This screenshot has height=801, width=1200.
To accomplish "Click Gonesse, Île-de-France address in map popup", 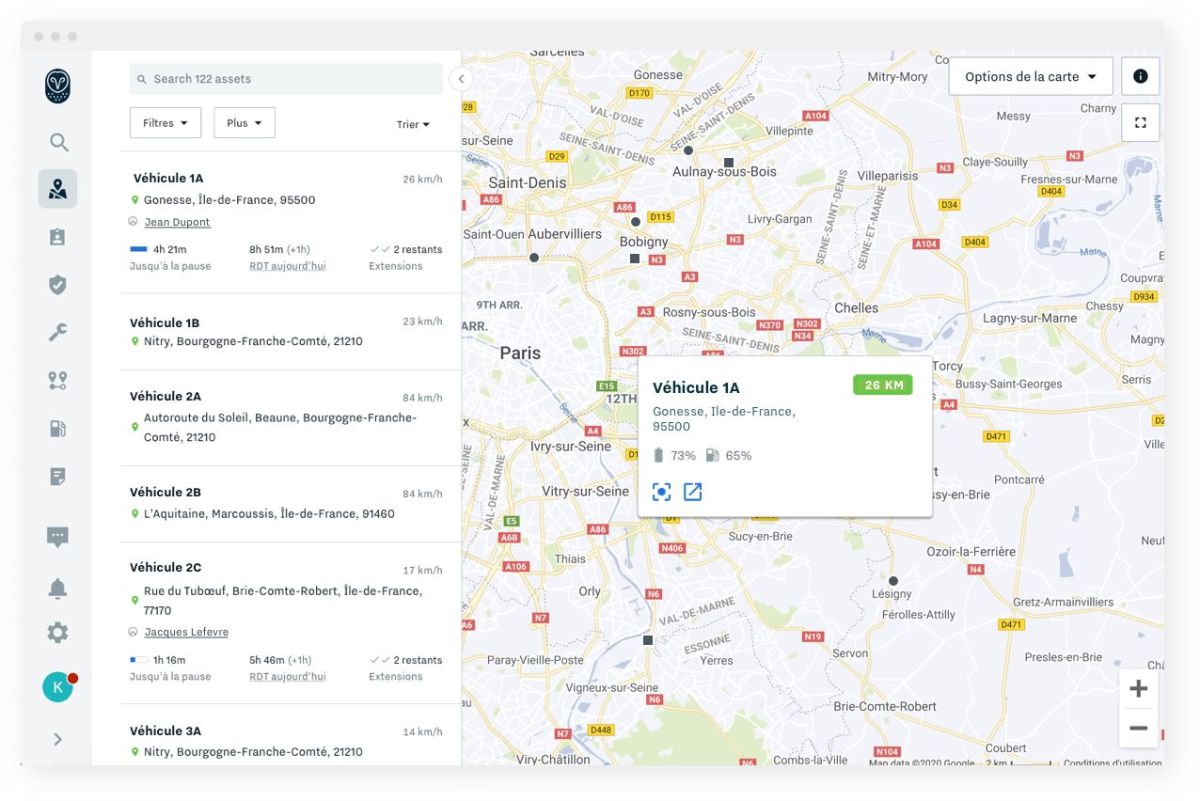I will 724,419.
